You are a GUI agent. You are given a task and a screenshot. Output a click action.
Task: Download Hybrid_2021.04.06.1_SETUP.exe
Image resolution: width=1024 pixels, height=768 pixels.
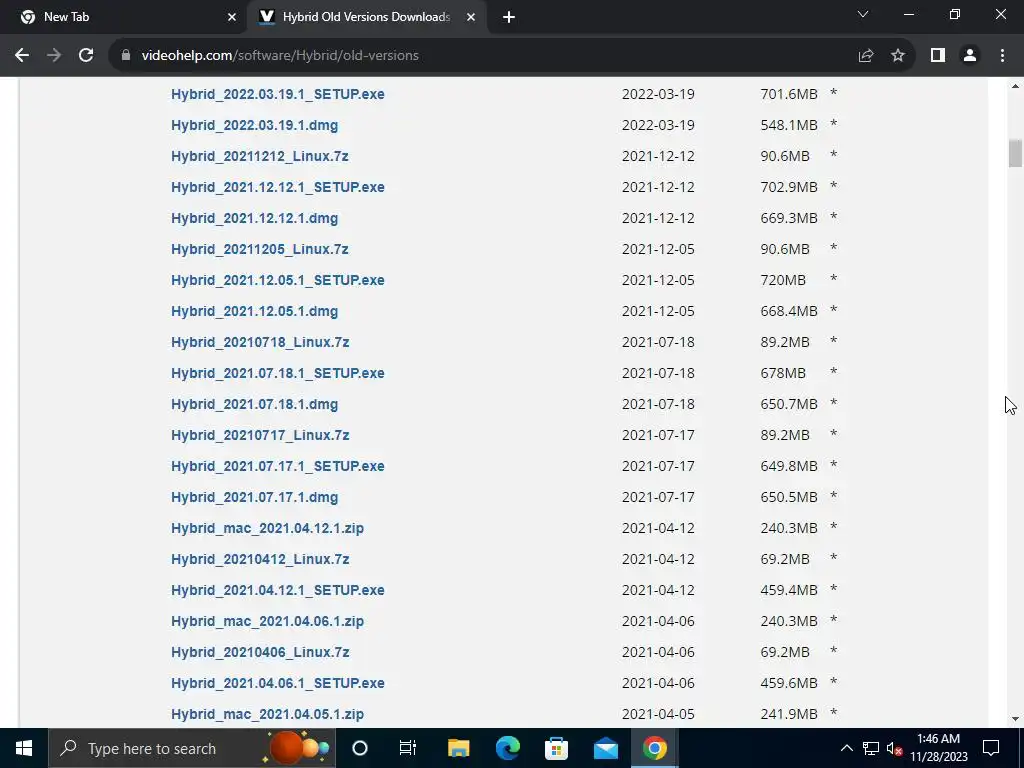[278, 684]
